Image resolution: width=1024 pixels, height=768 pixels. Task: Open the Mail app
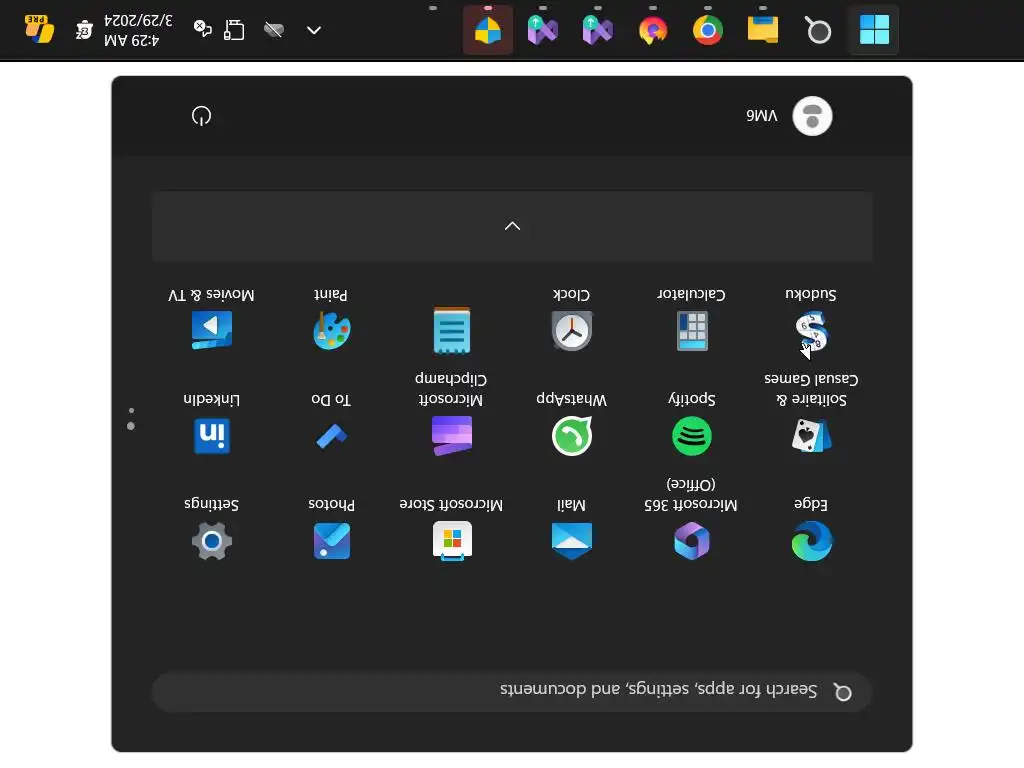click(571, 540)
